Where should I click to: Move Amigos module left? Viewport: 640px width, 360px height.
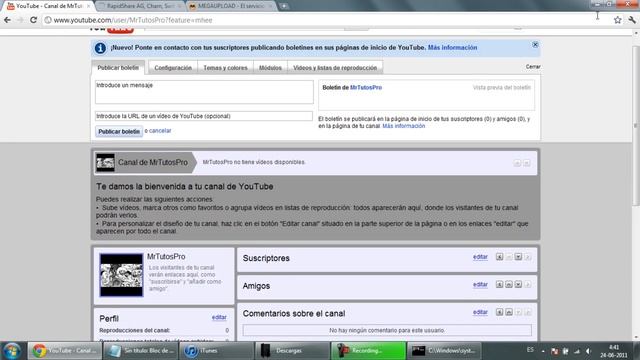click(499, 284)
